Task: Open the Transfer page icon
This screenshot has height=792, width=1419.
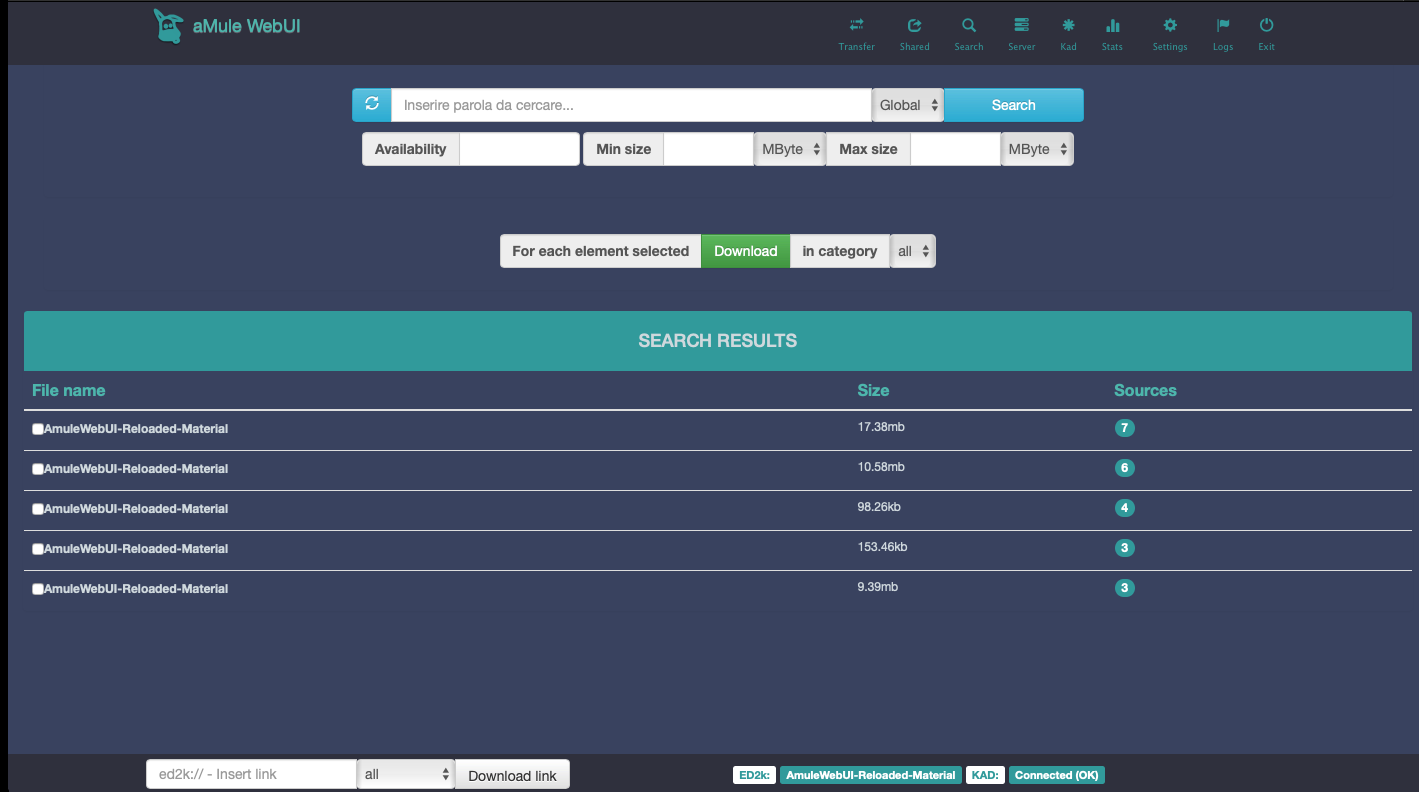Action: [856, 25]
